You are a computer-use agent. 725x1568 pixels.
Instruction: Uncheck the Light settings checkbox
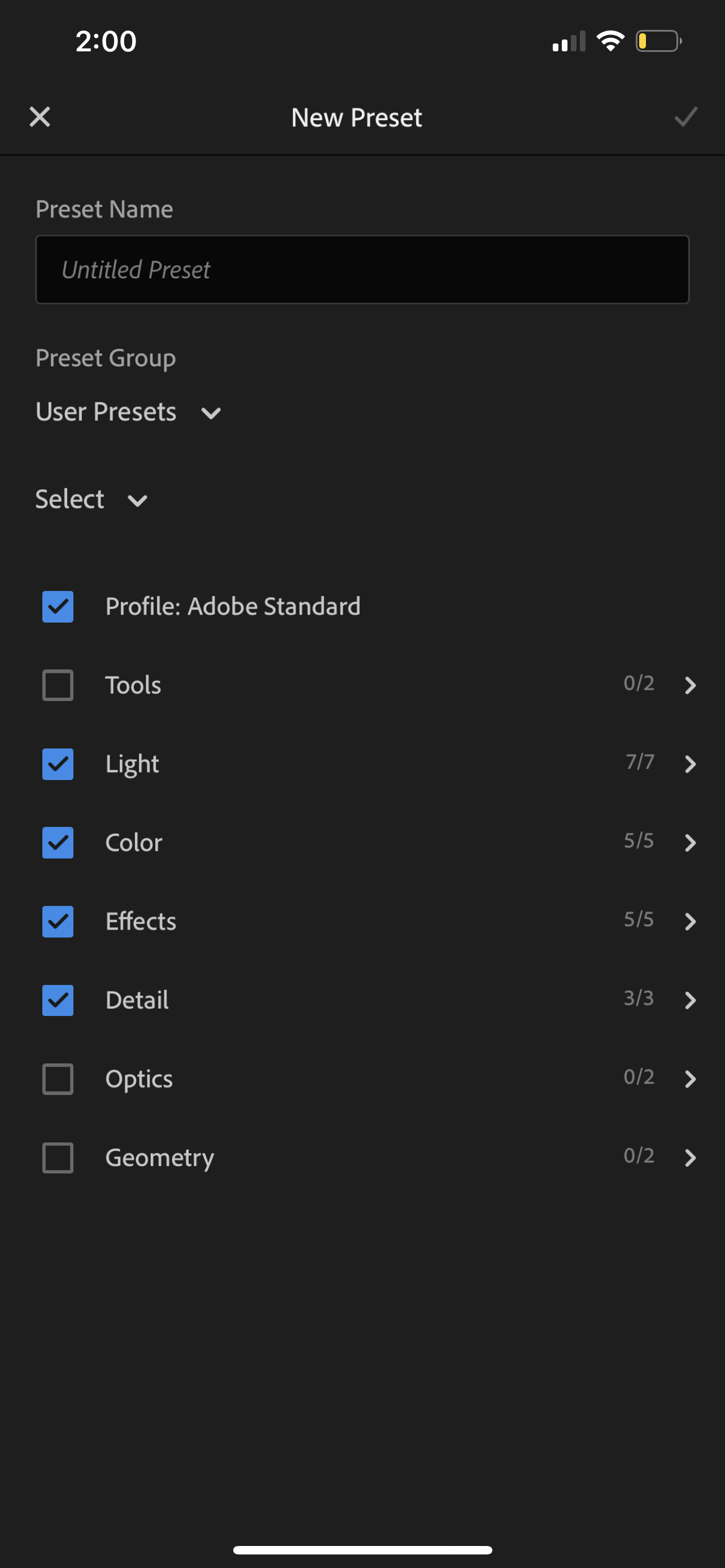click(x=58, y=764)
